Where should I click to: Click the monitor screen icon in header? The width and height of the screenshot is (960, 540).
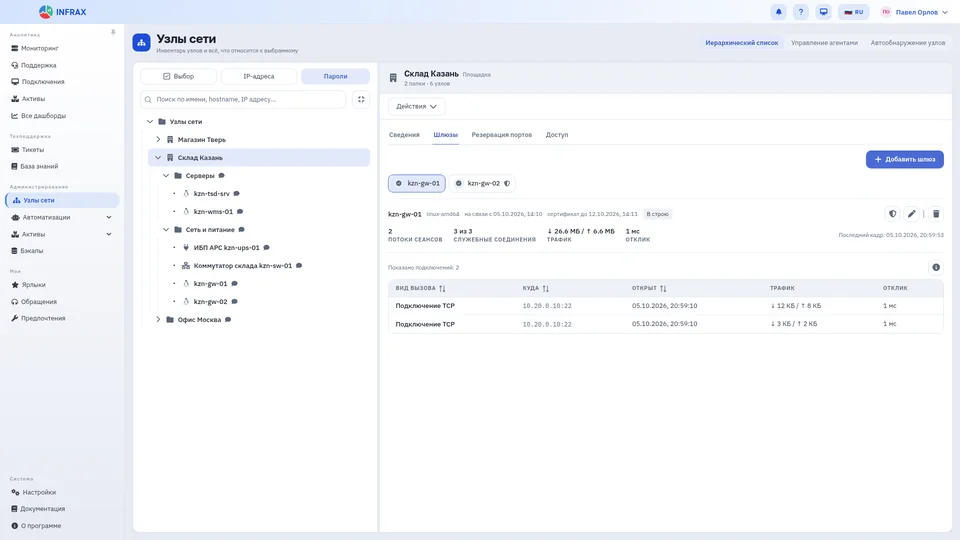coord(823,12)
